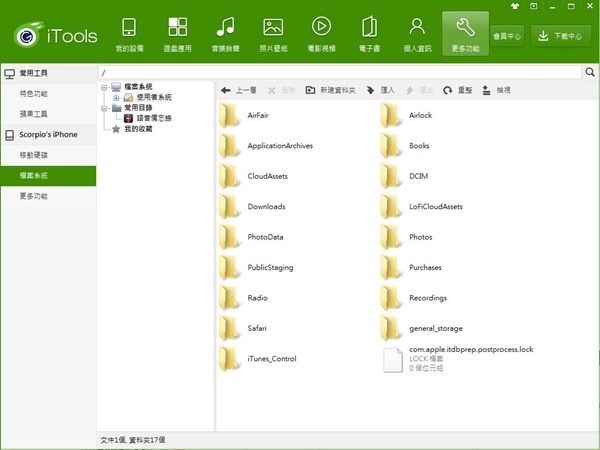Click the 重整 refresh button

[x=458, y=90]
